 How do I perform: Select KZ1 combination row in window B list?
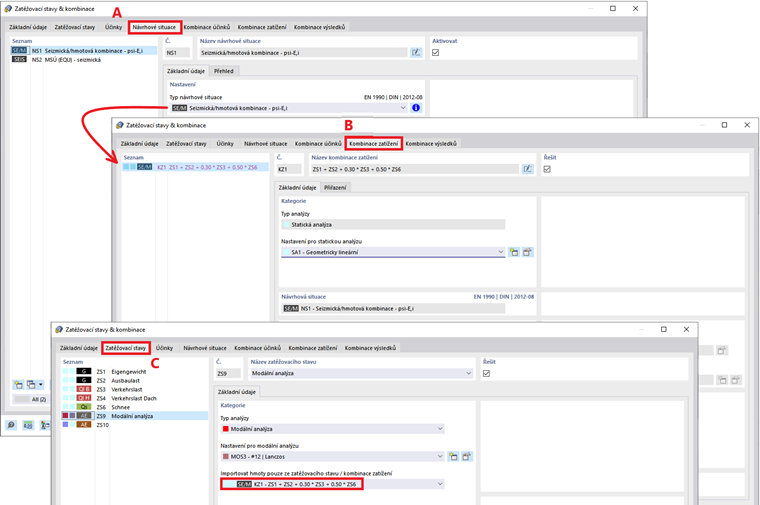(195, 167)
